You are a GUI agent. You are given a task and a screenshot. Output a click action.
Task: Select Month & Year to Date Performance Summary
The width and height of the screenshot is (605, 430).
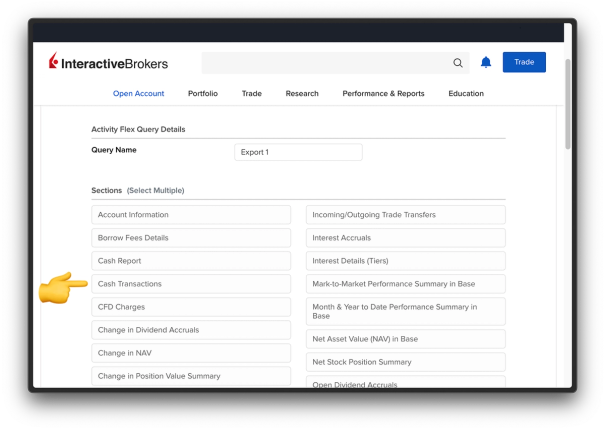406,311
